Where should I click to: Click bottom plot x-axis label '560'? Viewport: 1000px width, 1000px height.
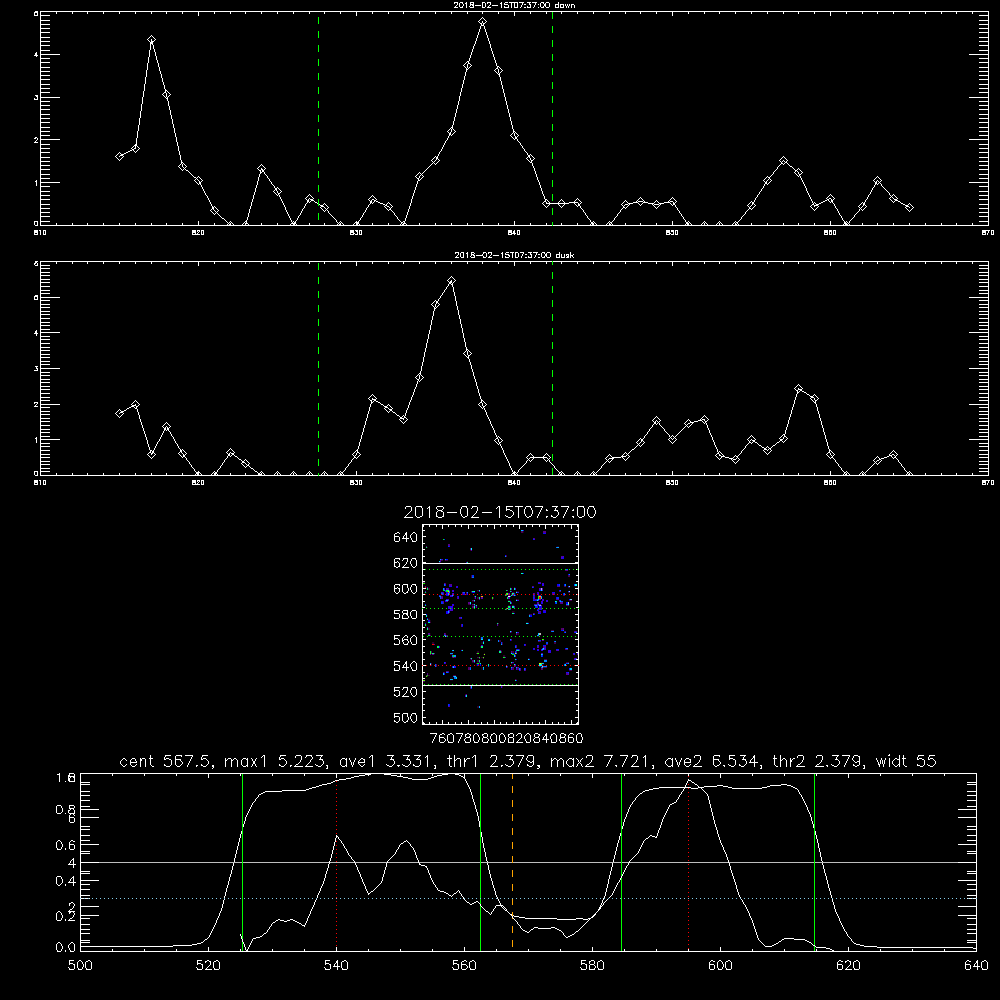(464, 966)
